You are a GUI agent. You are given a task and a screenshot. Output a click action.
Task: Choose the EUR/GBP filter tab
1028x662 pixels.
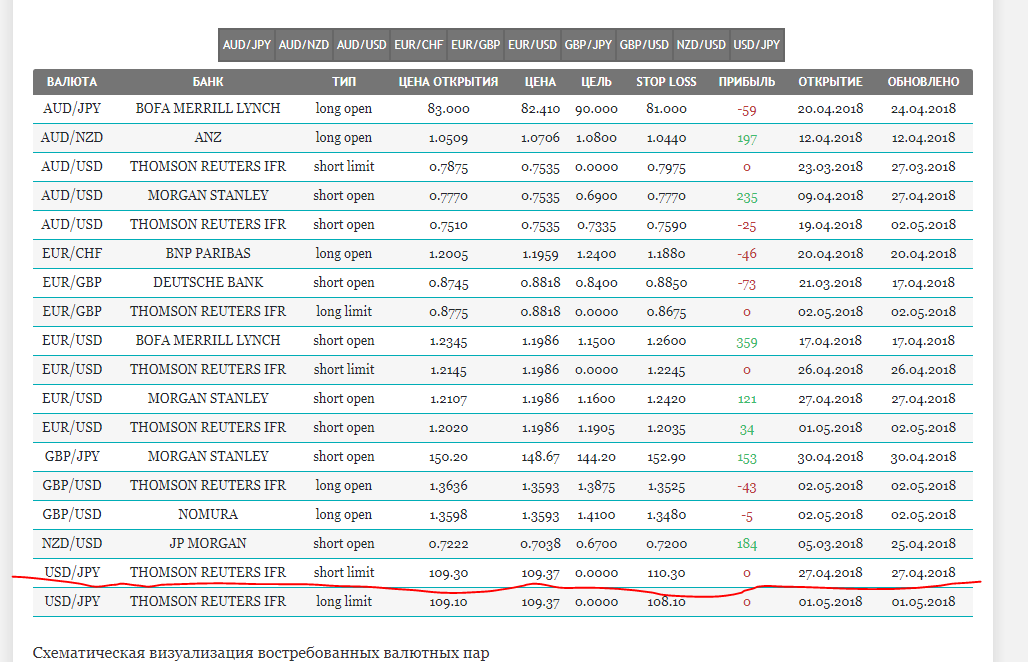coord(475,45)
